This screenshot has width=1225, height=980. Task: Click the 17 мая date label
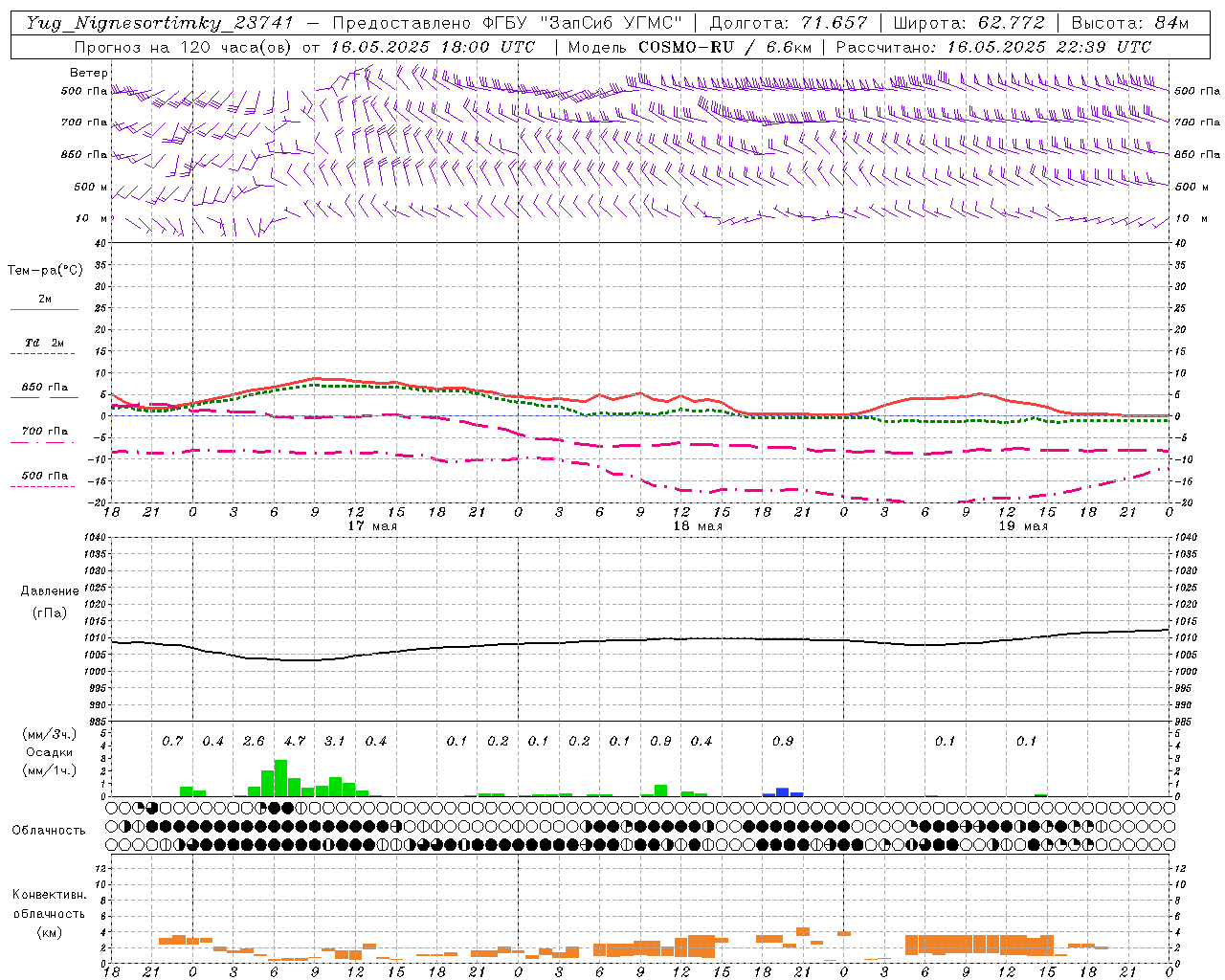(372, 526)
